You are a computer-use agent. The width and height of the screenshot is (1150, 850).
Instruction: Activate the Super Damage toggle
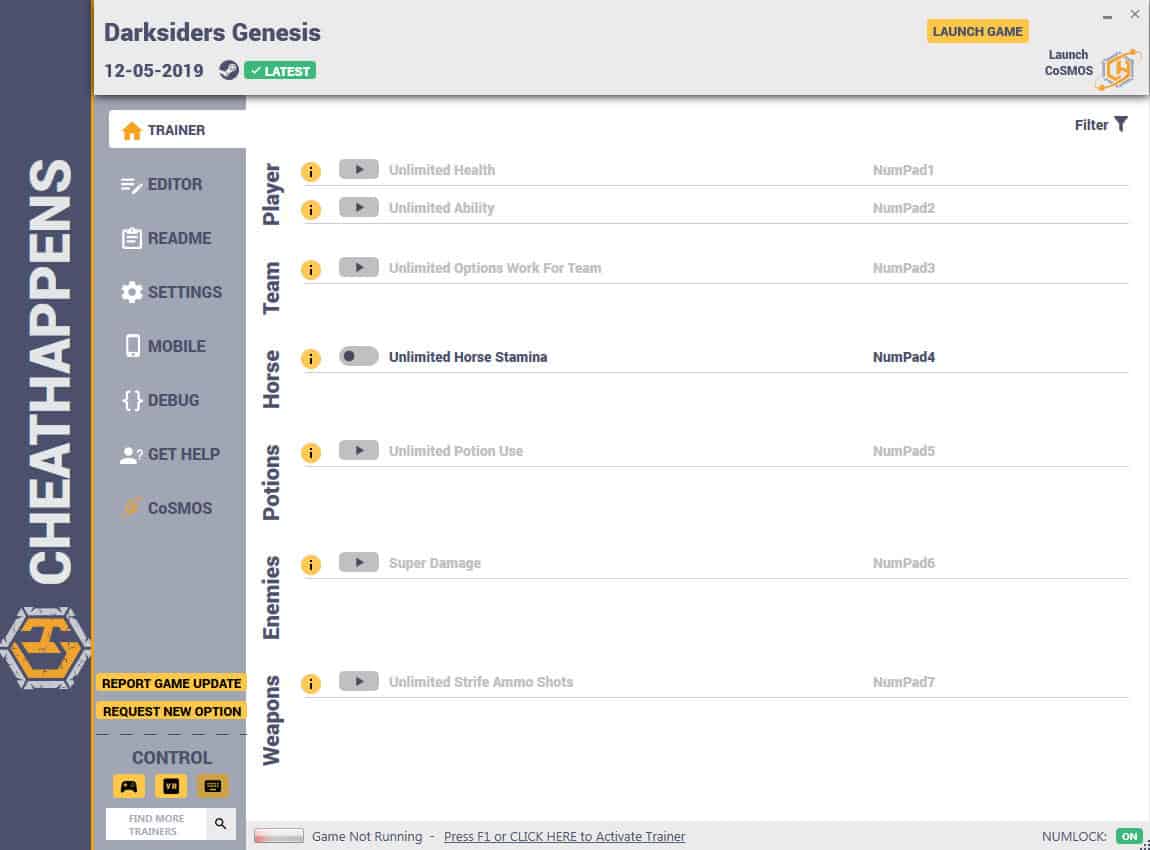359,563
